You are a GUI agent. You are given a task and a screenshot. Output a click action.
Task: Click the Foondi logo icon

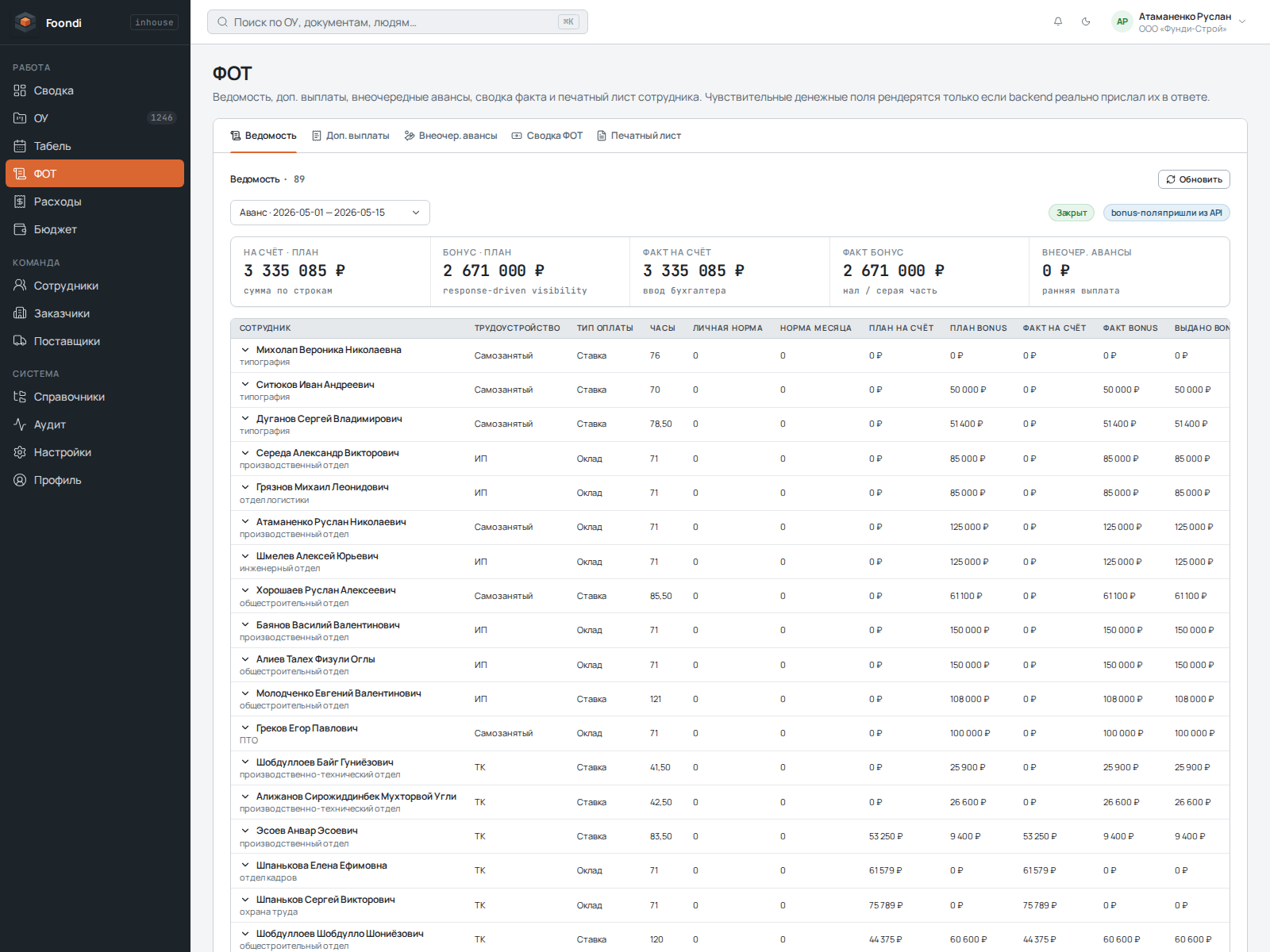[x=25, y=22]
